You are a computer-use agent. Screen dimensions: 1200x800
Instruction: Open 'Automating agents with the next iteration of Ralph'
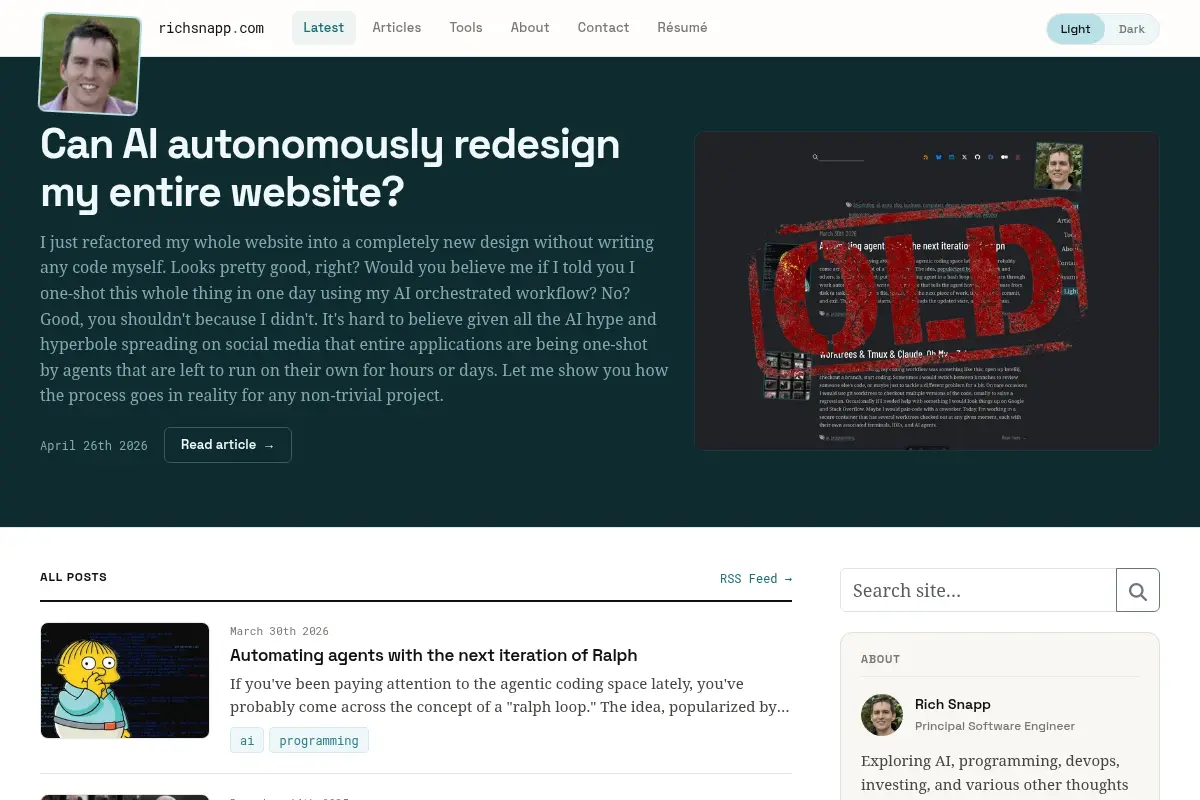(x=433, y=655)
